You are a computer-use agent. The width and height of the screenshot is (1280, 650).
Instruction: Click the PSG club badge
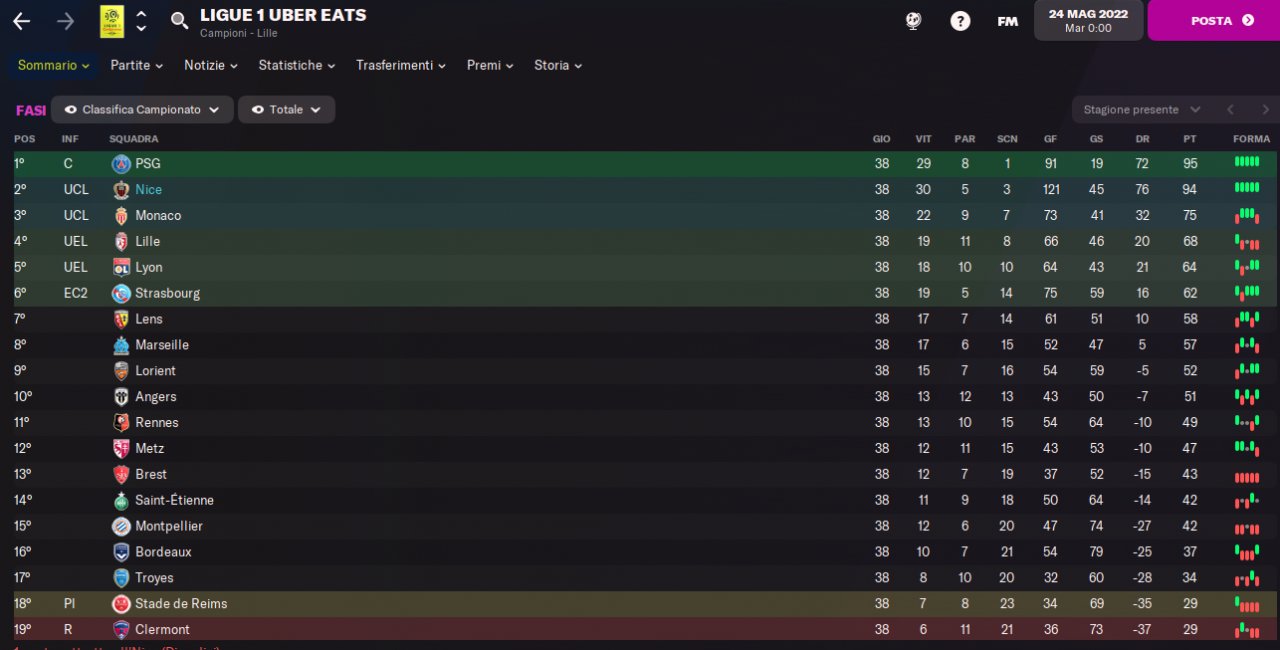[x=121, y=164]
